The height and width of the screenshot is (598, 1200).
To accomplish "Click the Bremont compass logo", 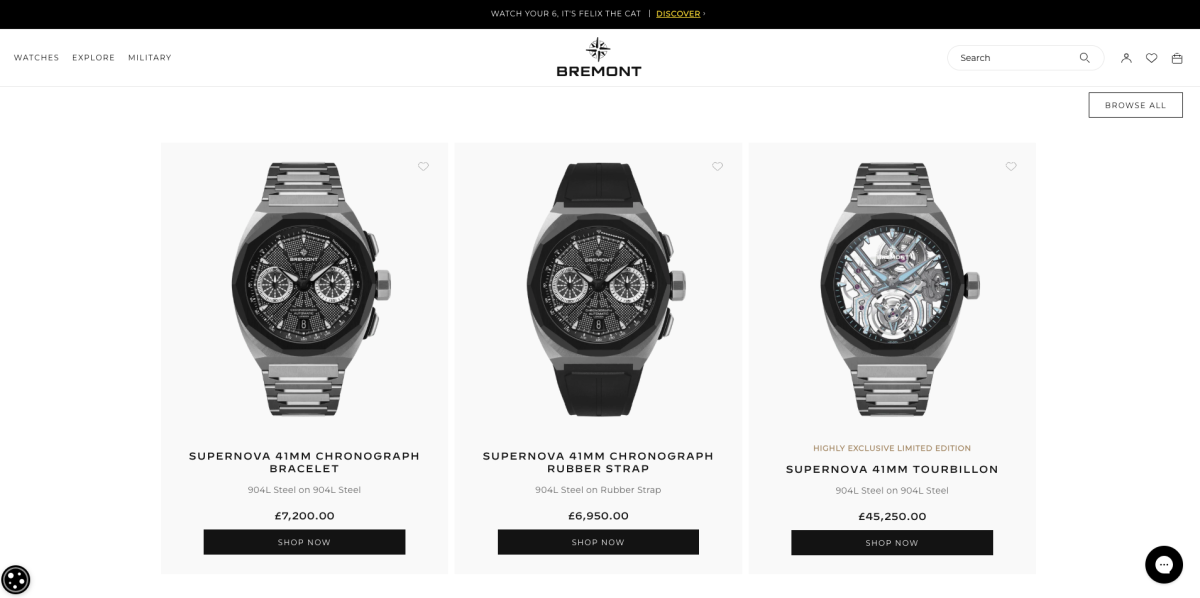I will pos(598,57).
